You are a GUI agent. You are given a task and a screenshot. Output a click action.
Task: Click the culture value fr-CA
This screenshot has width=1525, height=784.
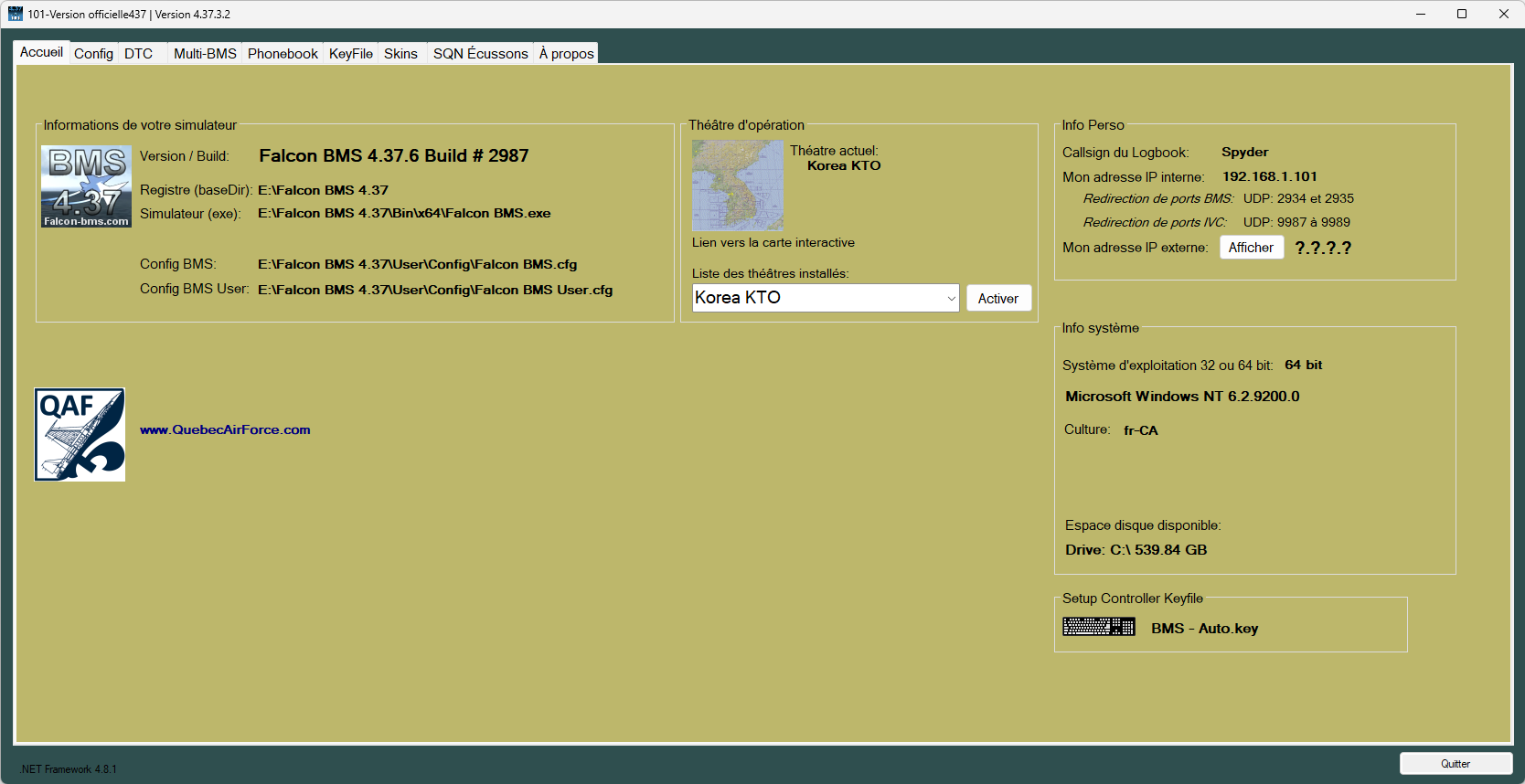point(1141,430)
